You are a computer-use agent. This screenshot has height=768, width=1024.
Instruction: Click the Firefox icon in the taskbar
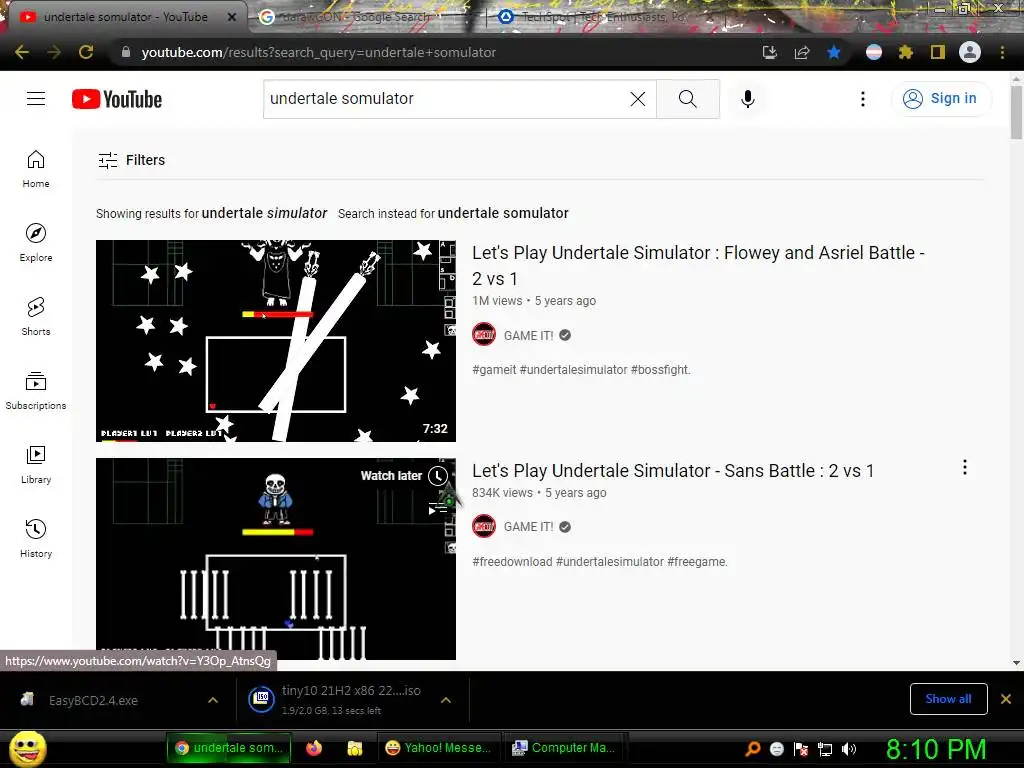314,748
